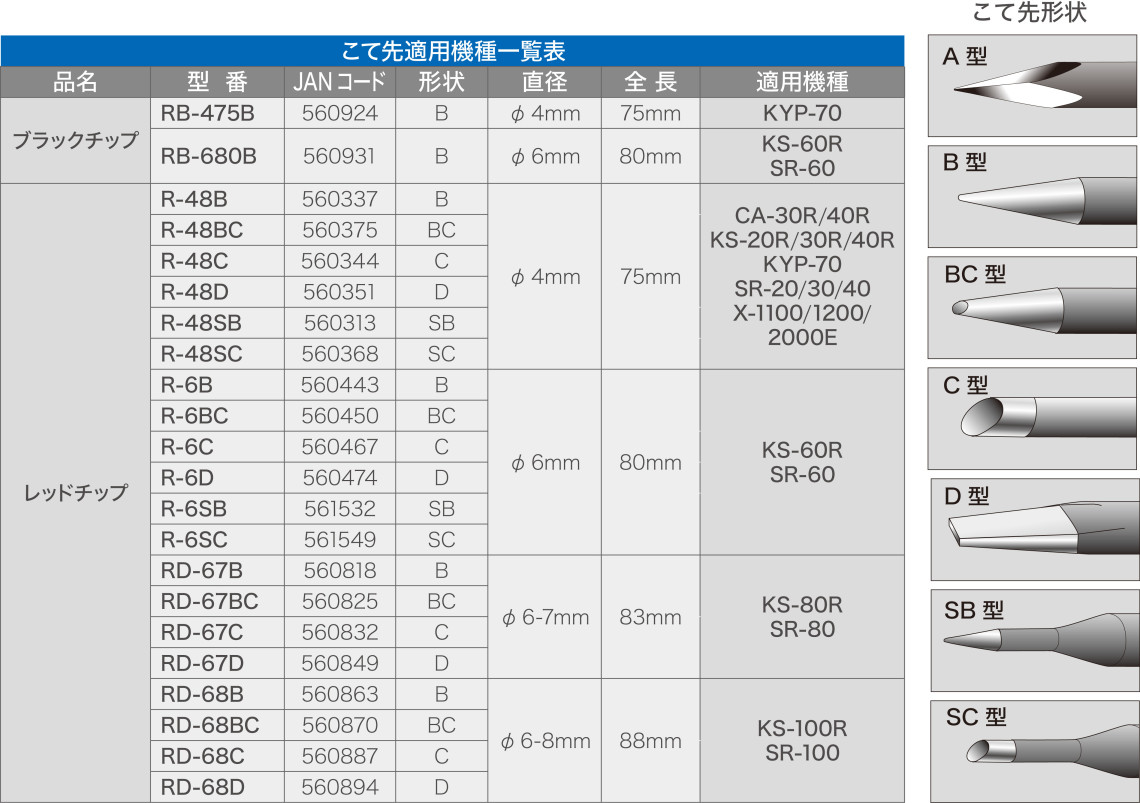The width and height of the screenshot is (1140, 803).
Task: Select the D型 chisel tip picture
Action: click(x=1033, y=530)
